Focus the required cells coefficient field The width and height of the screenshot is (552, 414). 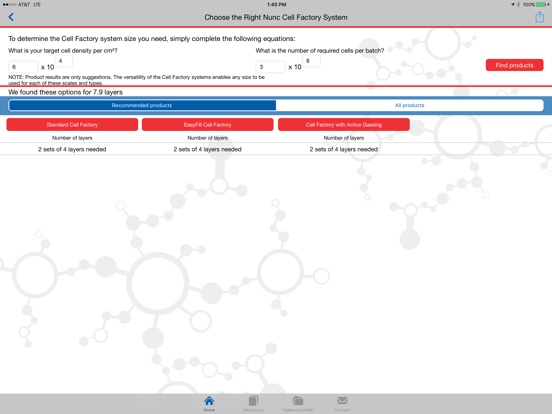pos(270,67)
